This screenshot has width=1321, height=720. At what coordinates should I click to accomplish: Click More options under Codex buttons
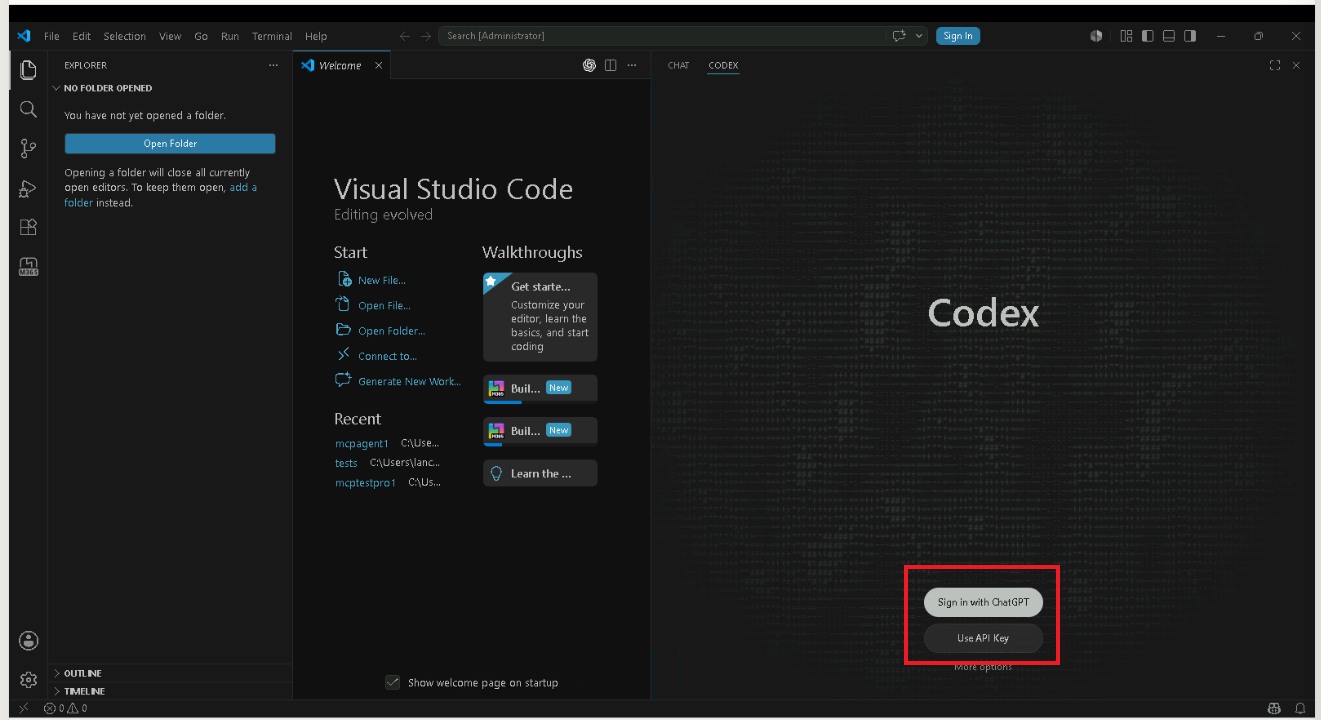pyautogui.click(x=983, y=667)
